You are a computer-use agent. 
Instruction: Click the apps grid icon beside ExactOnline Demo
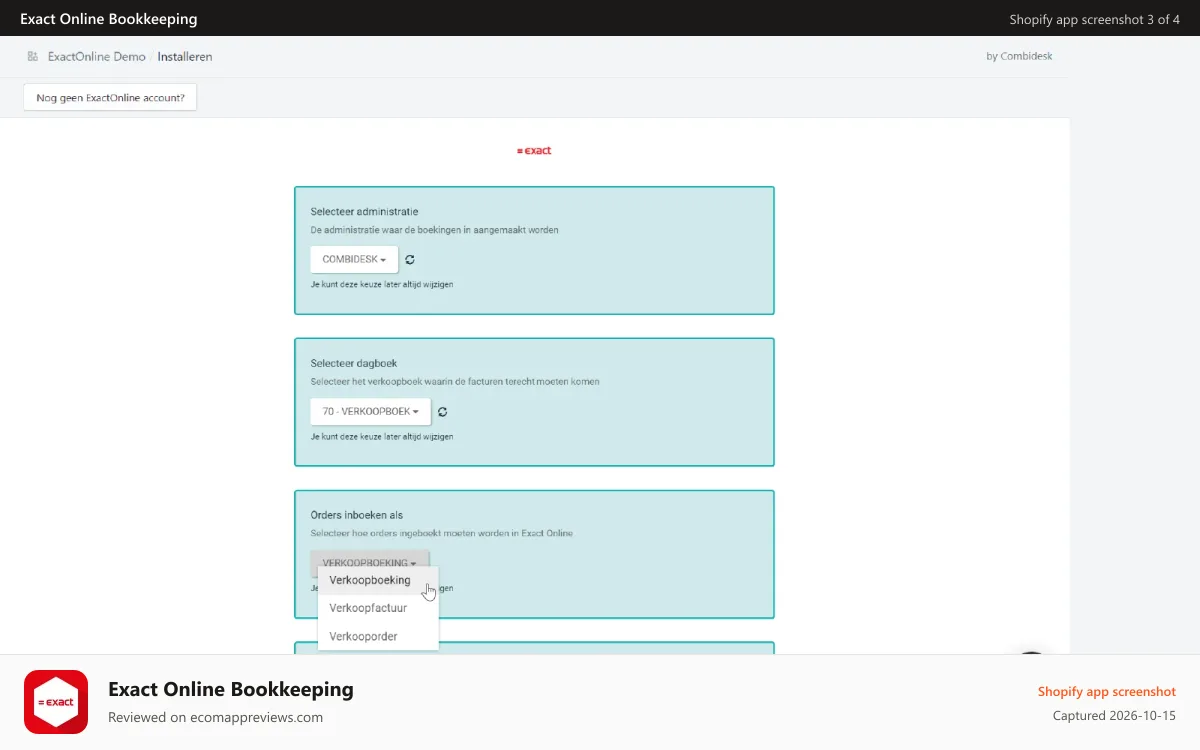33,56
